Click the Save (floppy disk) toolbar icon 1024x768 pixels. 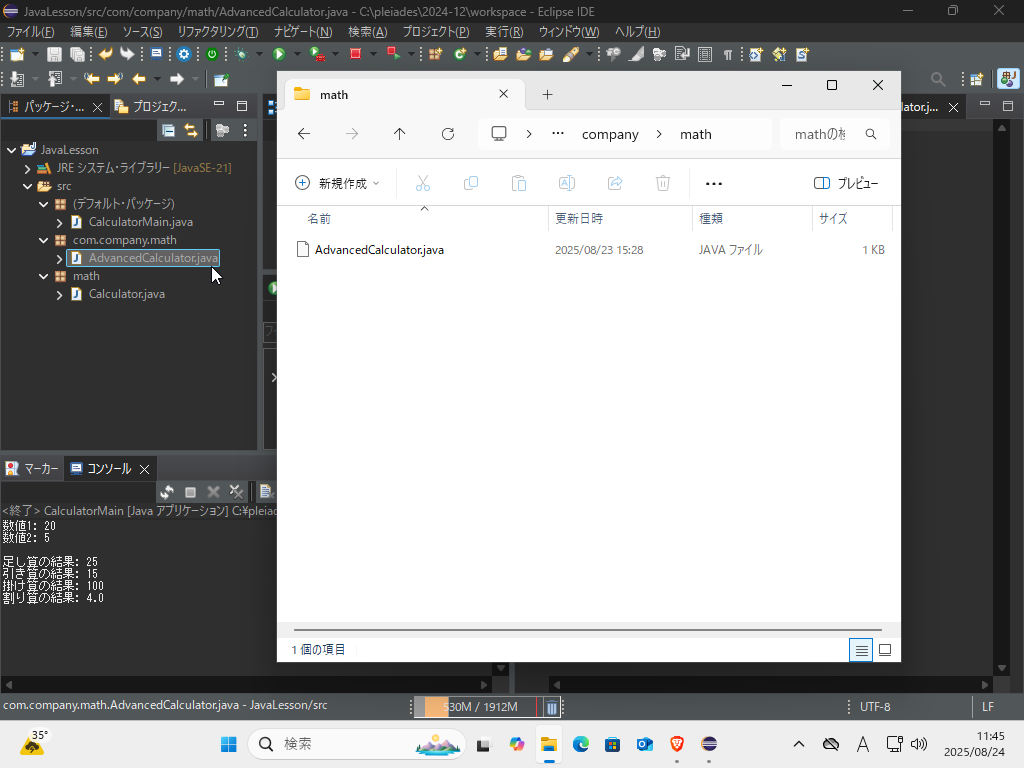point(54,54)
